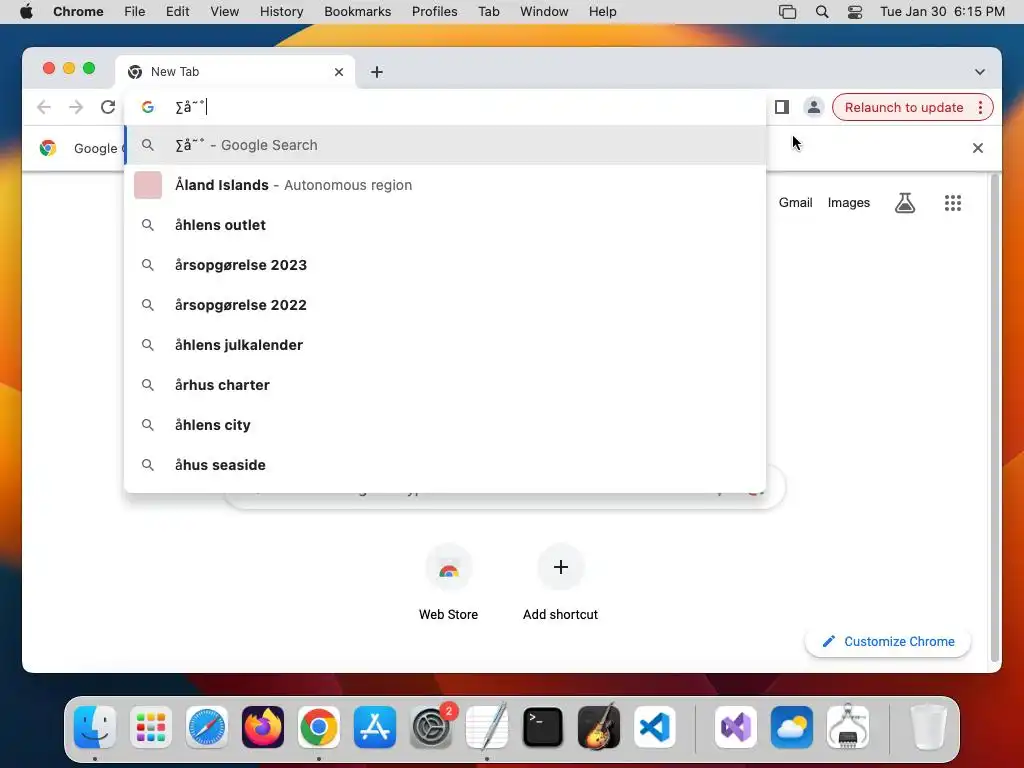The width and height of the screenshot is (1024, 768).
Task: Open the File menu
Action: [x=135, y=12]
